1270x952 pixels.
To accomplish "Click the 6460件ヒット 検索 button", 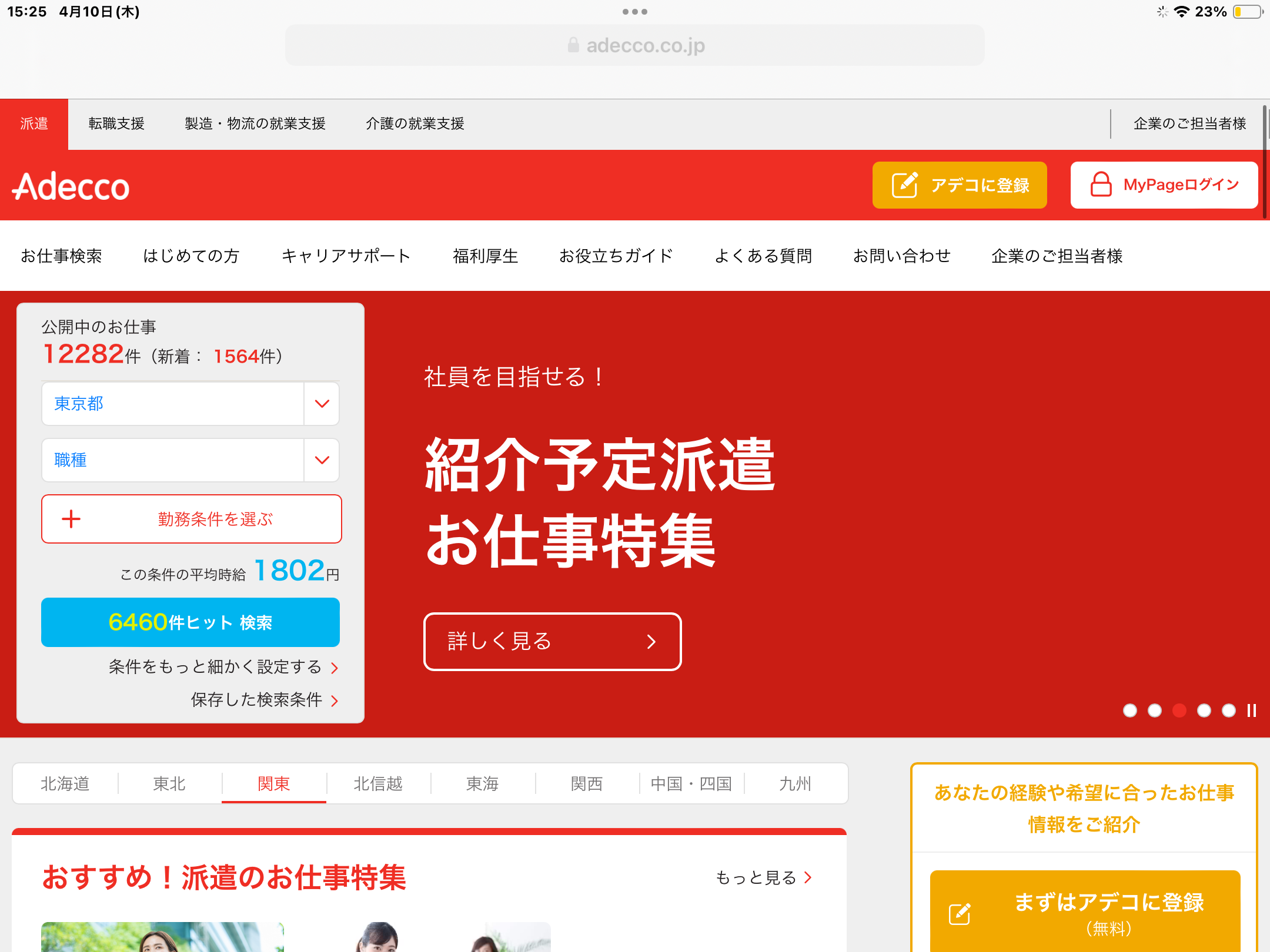I will [x=190, y=622].
